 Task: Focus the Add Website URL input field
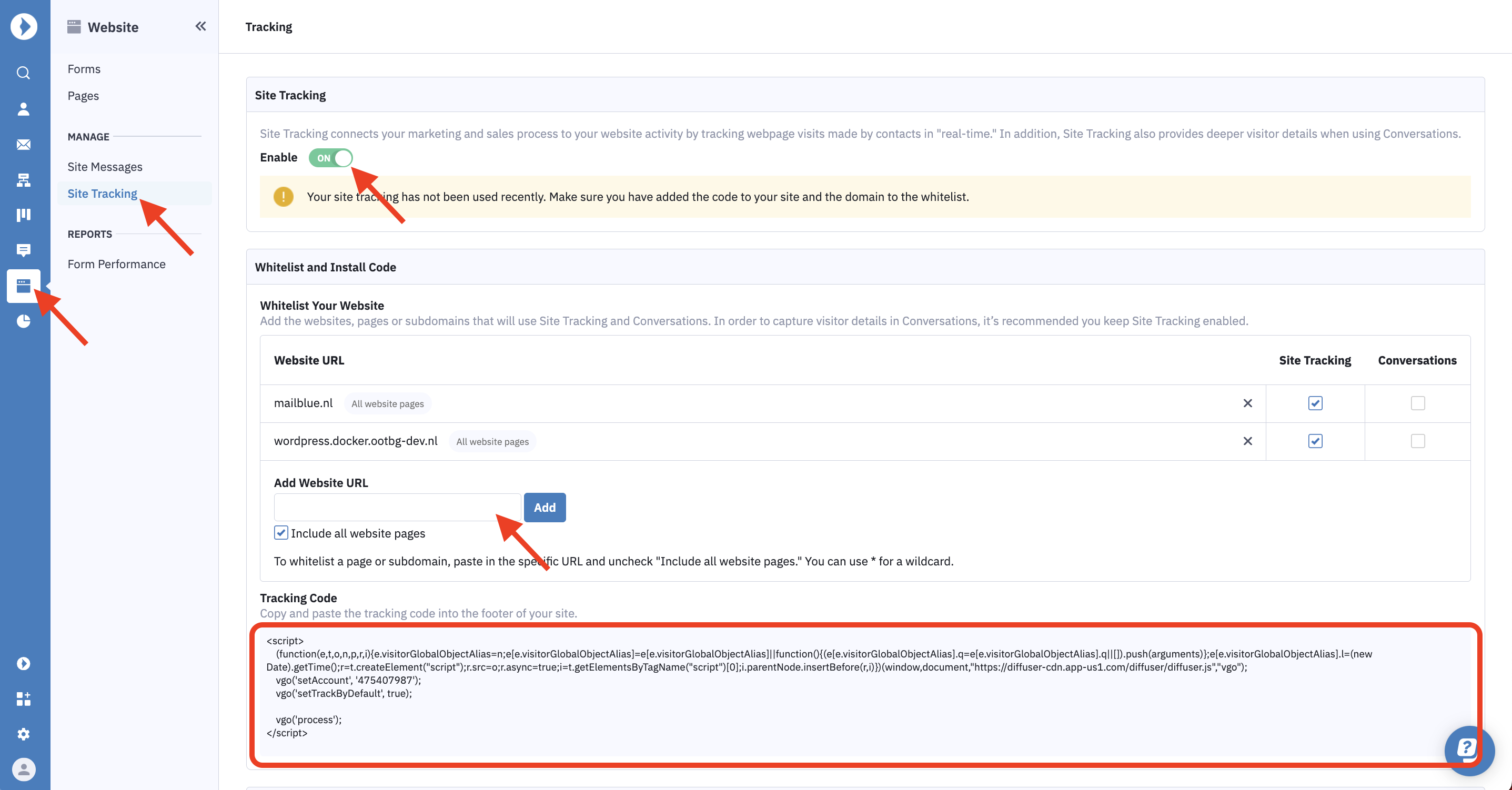pyautogui.click(x=397, y=508)
